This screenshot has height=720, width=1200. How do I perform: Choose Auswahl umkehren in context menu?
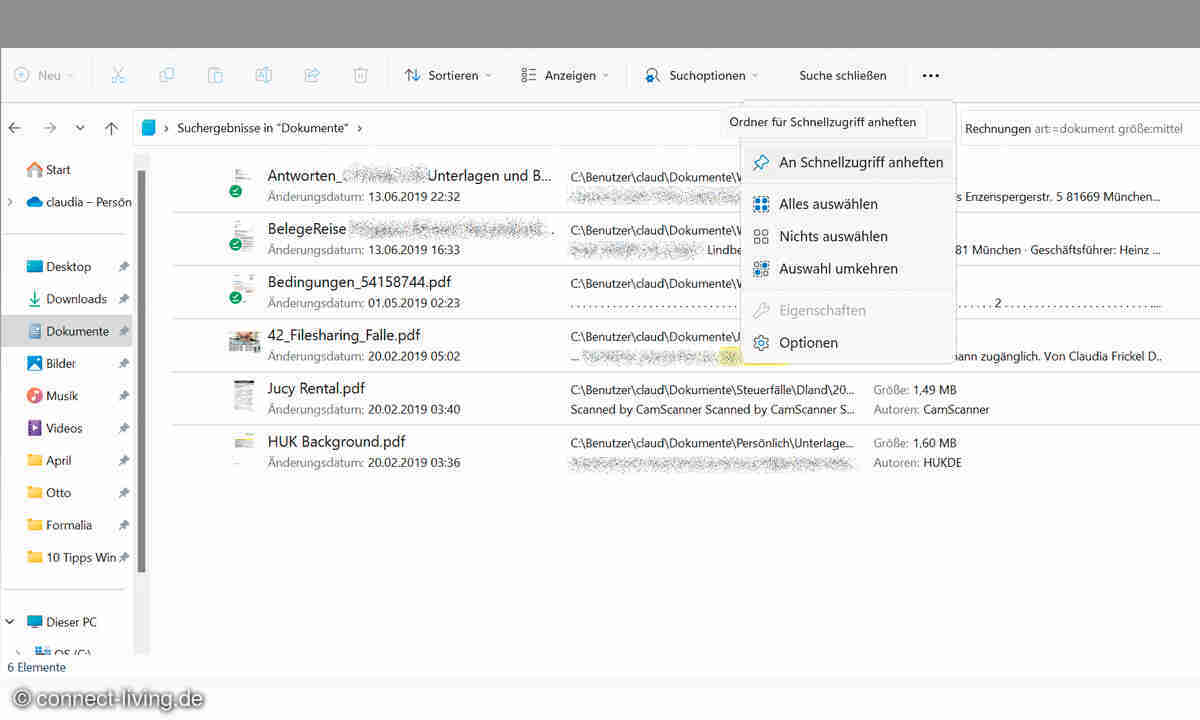coord(838,268)
